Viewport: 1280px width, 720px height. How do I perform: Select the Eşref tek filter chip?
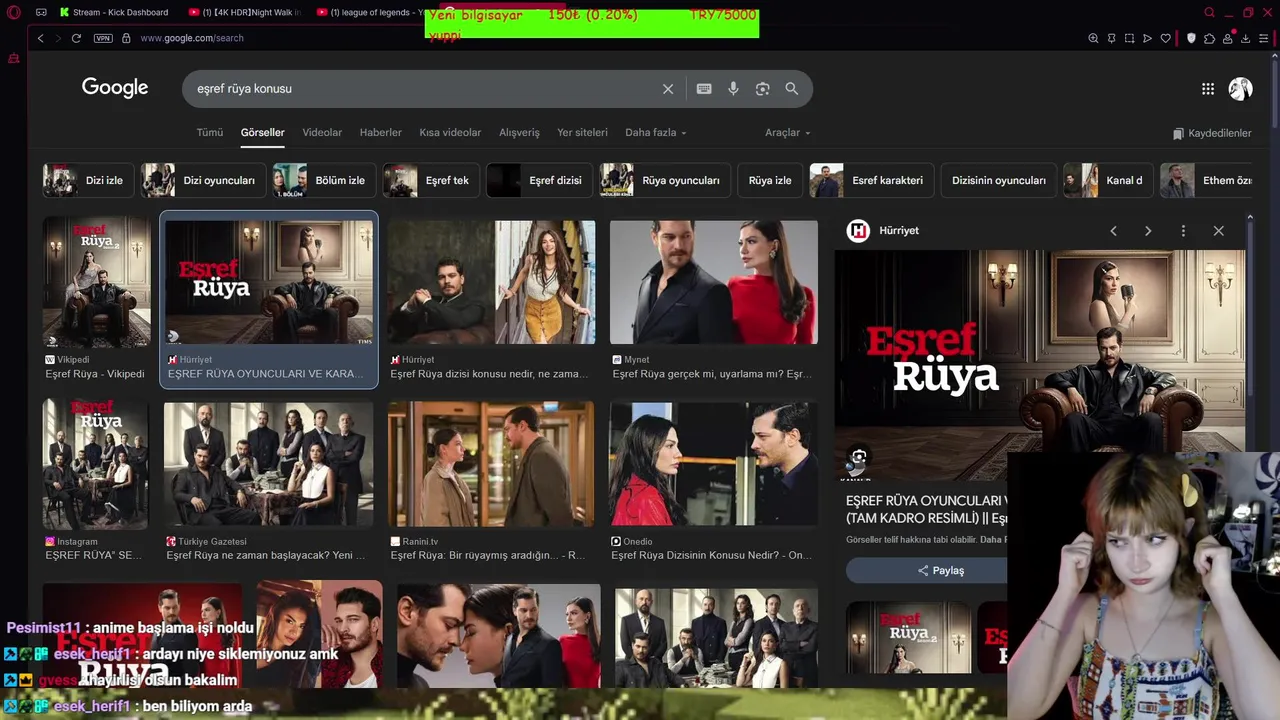point(431,180)
